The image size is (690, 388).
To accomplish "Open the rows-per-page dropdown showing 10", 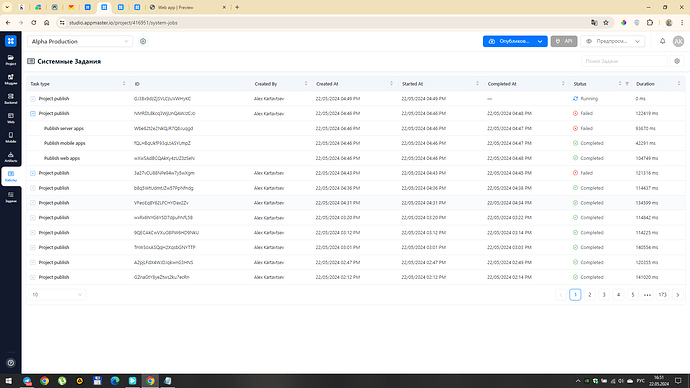I will [57, 295].
